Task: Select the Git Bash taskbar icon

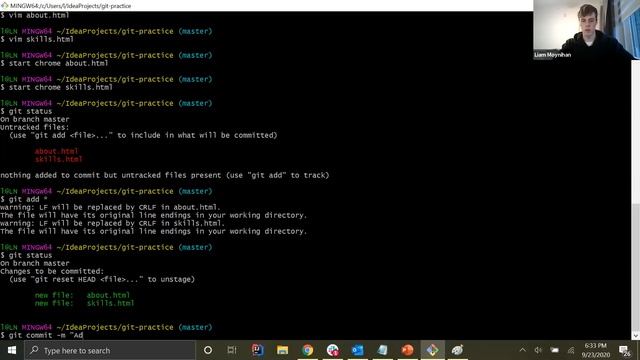Action: (x=433, y=350)
